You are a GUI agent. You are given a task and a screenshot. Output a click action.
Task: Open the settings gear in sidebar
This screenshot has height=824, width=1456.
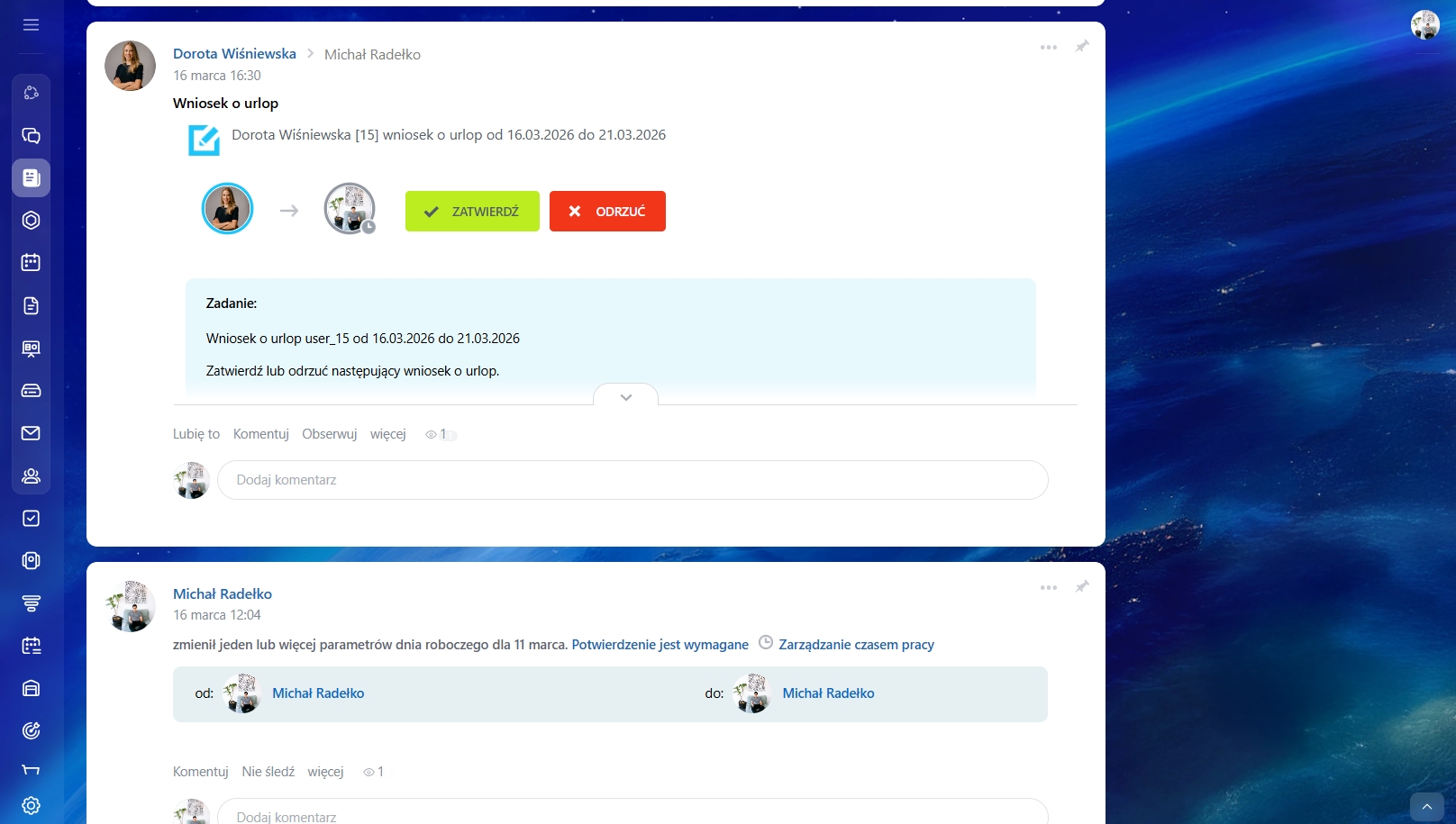[31, 805]
